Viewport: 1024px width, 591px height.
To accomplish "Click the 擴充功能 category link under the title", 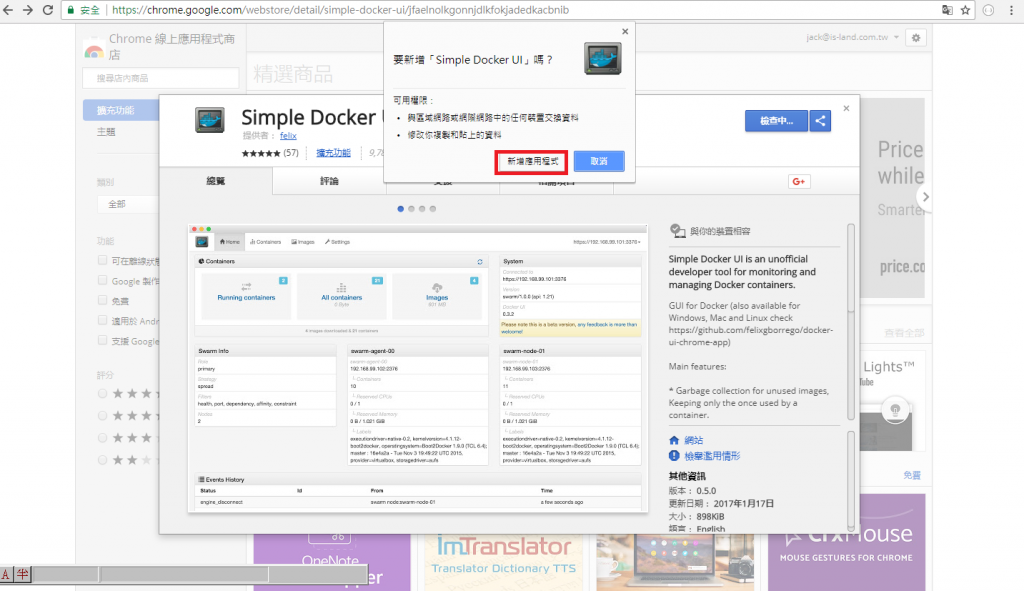I will (333, 153).
